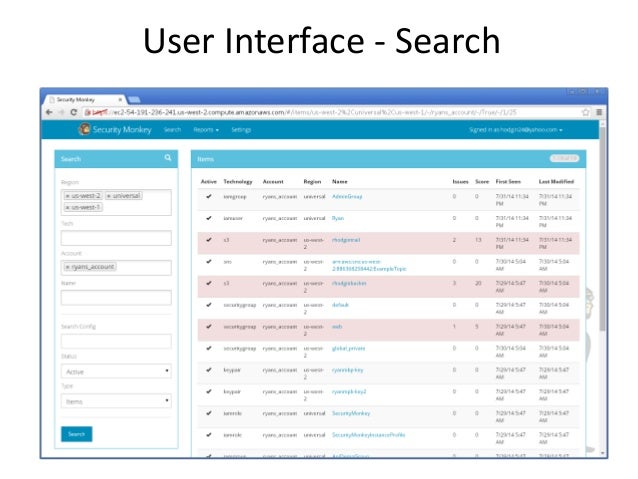Screen dimensions: 638x479
Task: Click the browser forward arrow
Action: pyautogui.click(x=61, y=112)
